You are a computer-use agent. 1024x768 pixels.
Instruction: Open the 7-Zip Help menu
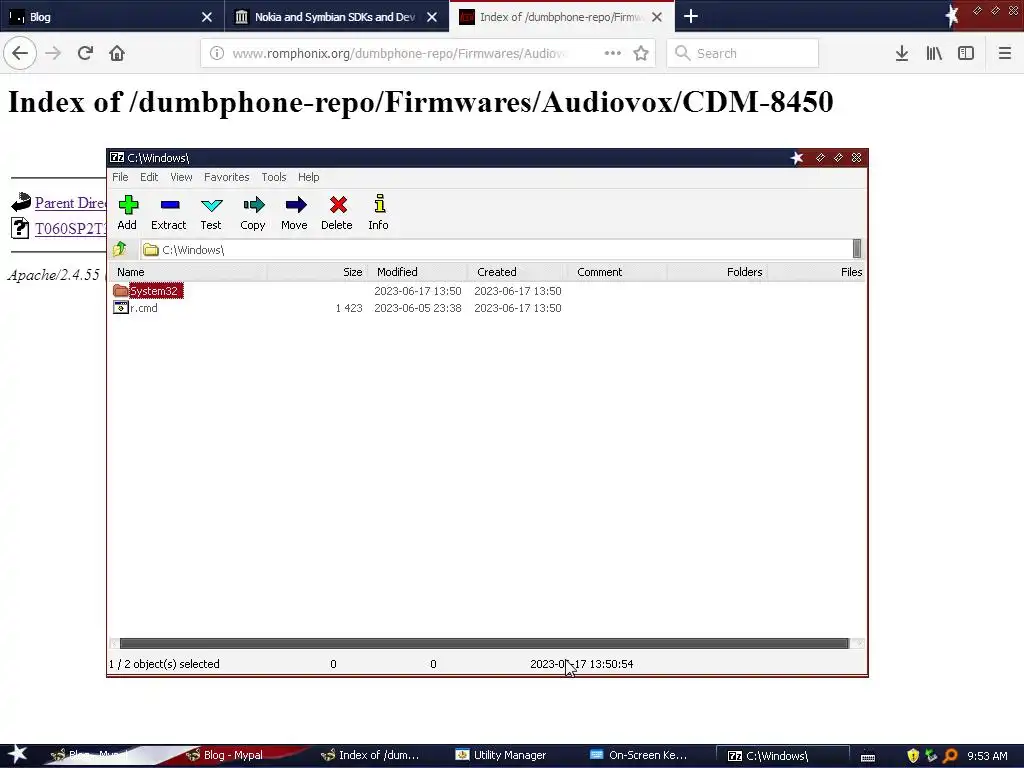[x=308, y=177]
